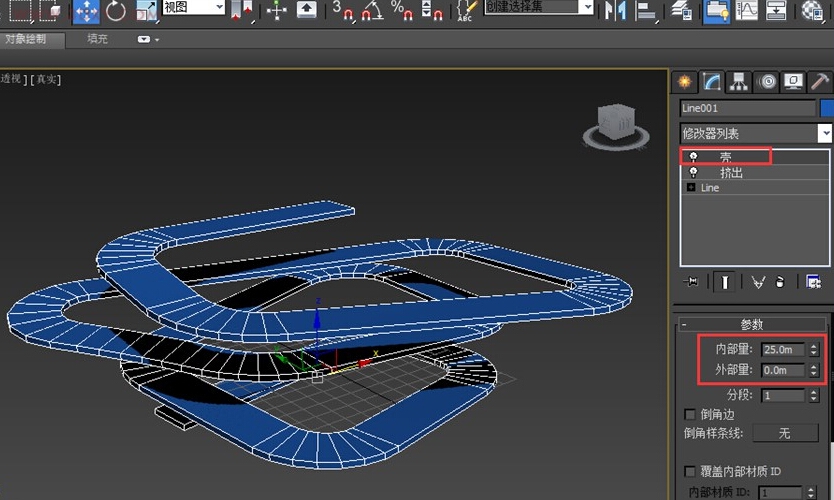Click the blue object color swatch

tap(827, 108)
